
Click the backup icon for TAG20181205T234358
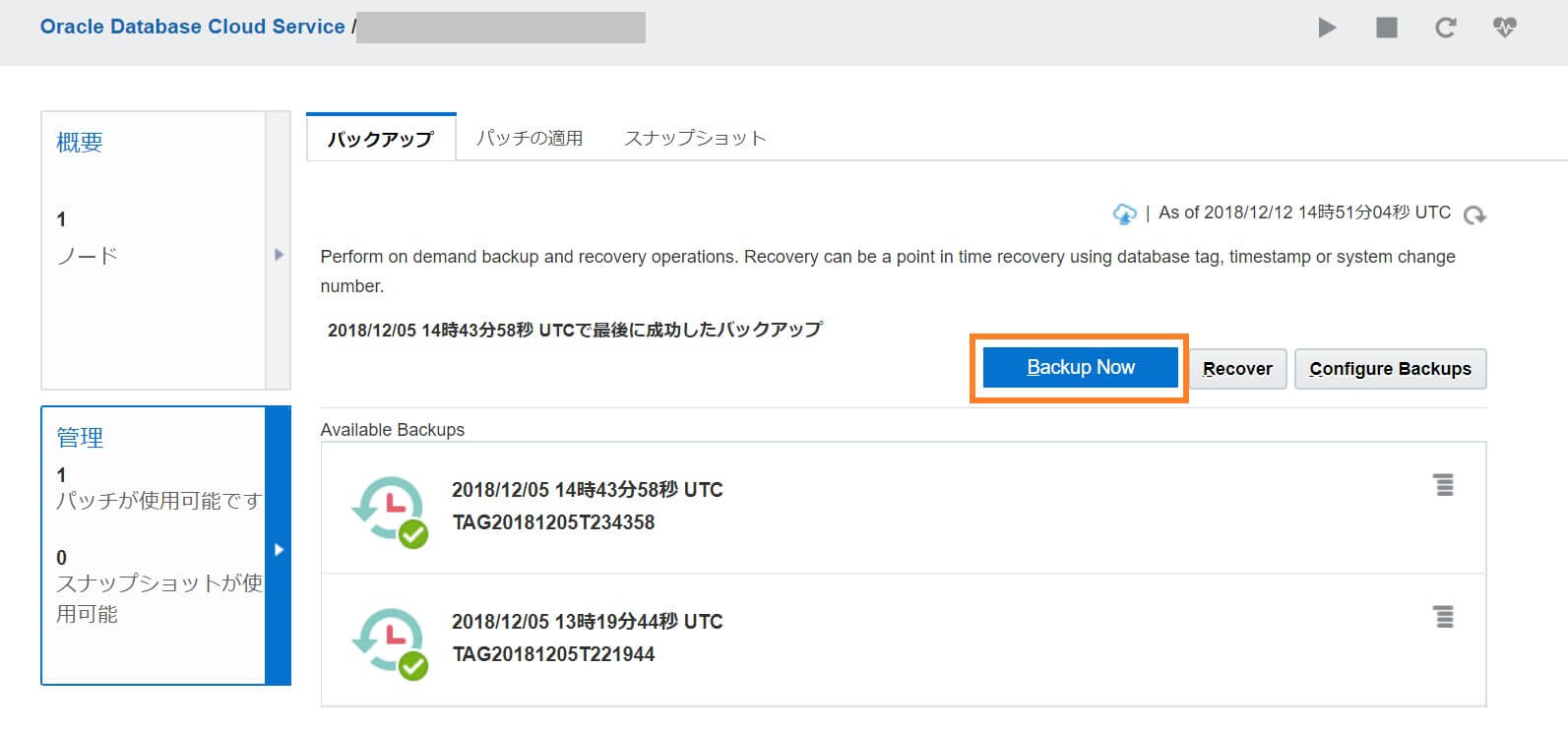pyautogui.click(x=390, y=511)
